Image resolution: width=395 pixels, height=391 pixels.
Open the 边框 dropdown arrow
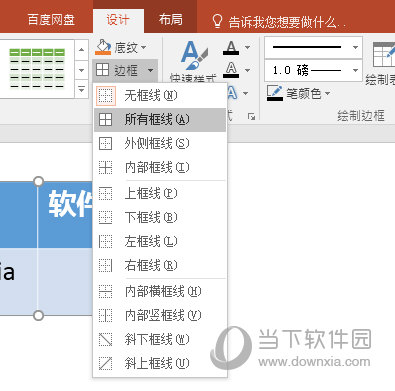click(150, 70)
